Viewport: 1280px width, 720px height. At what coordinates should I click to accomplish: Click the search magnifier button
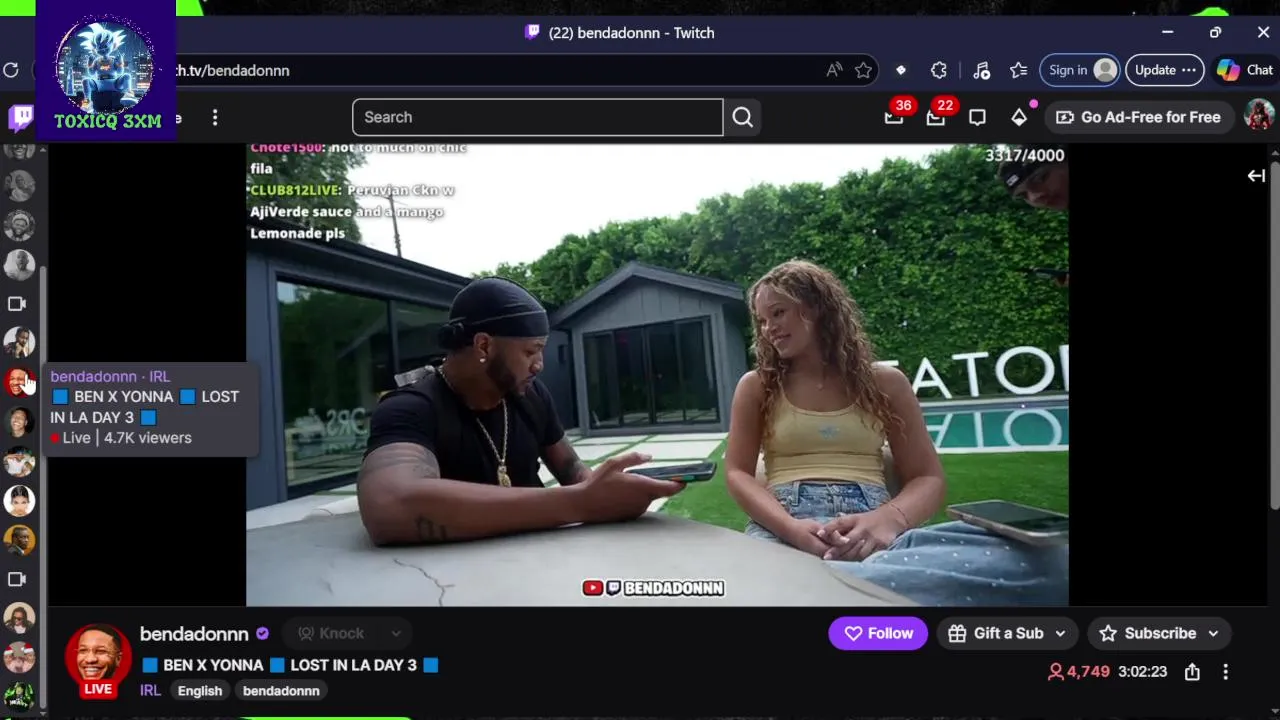[742, 117]
